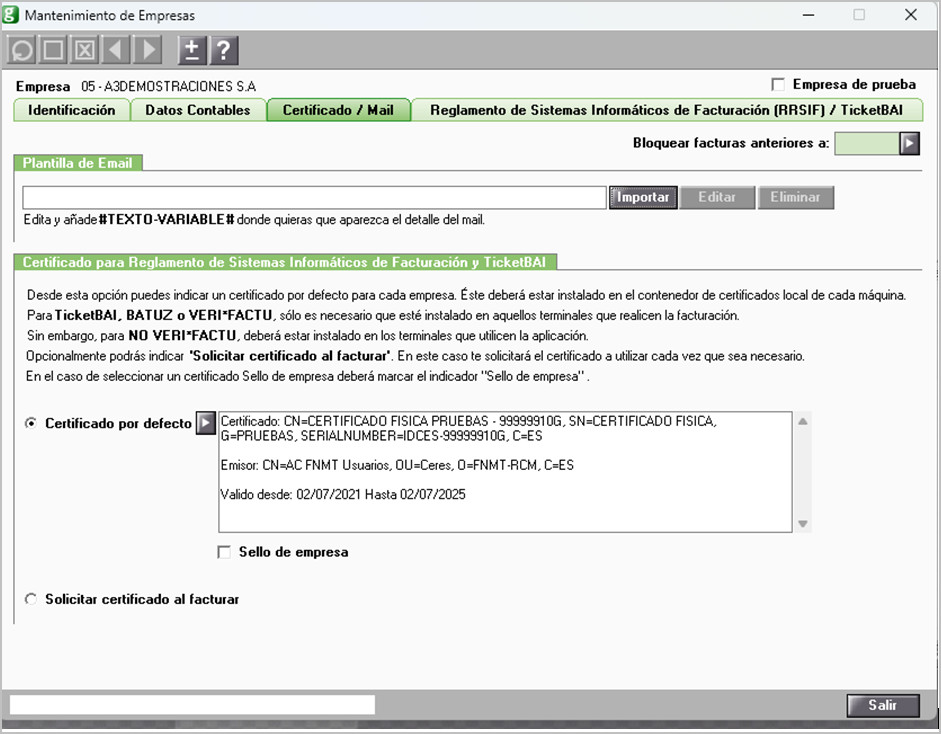The image size is (941, 734).
Task: Click the Eliminar button
Action: pos(795,197)
